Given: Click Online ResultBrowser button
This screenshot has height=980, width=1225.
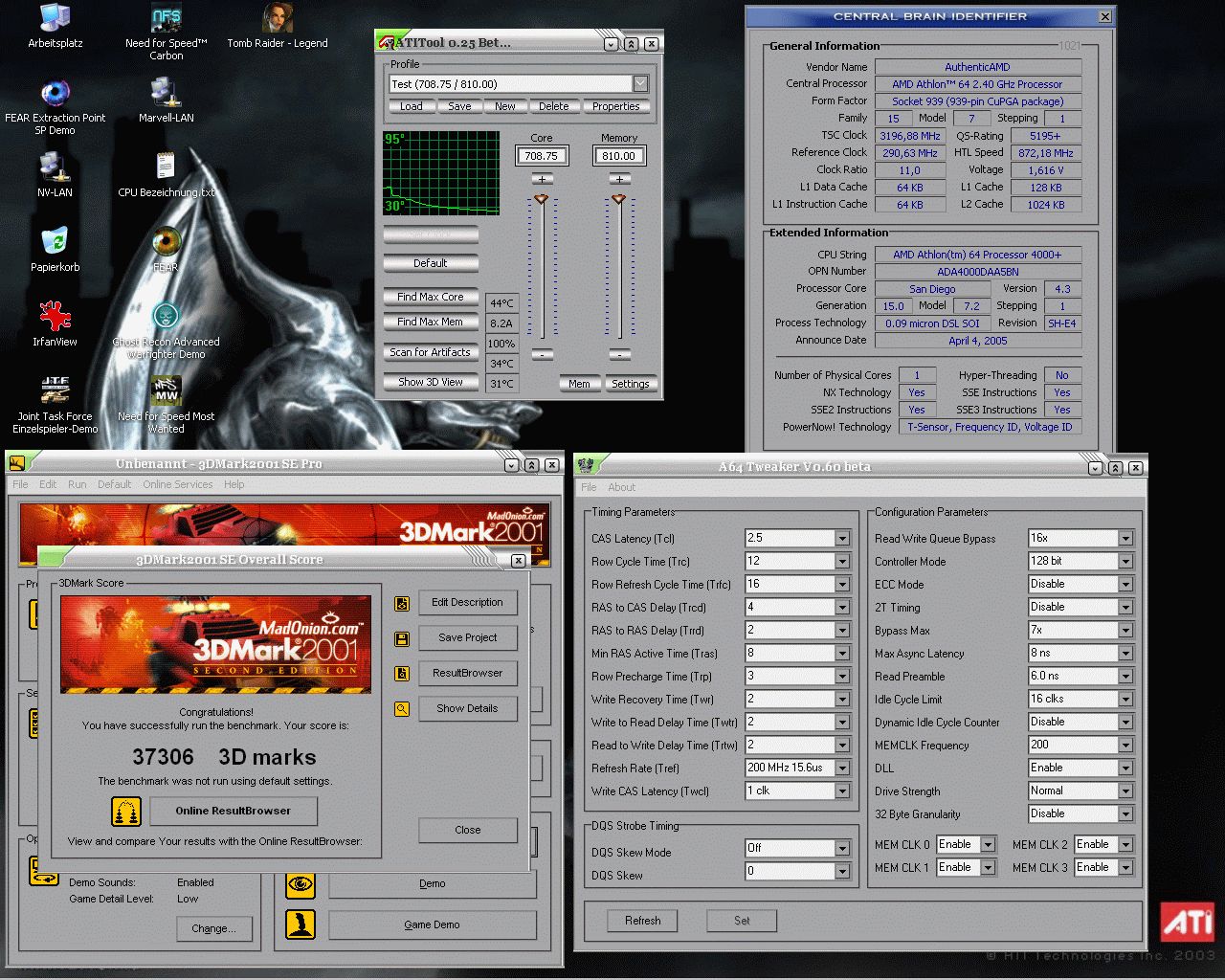Looking at the screenshot, I should pos(234,811).
